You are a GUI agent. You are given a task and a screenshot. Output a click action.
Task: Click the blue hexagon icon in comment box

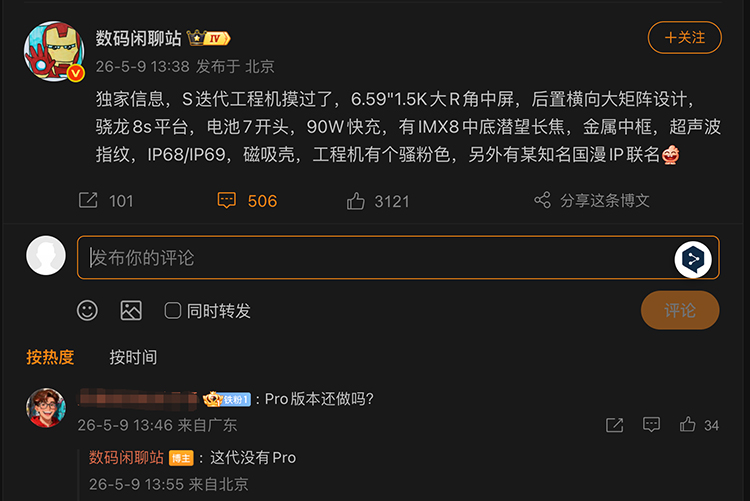pyautogui.click(x=693, y=259)
